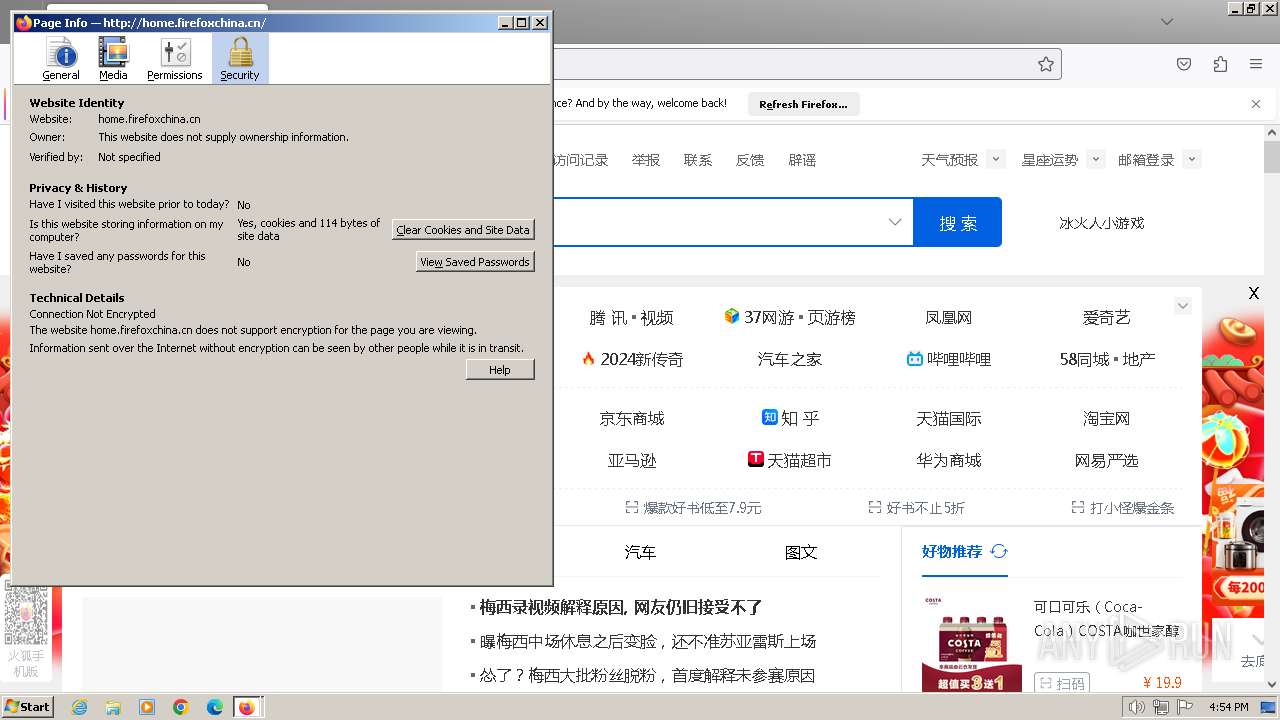
Task: Launch Microsoft Edge from taskbar
Action: pyautogui.click(x=215, y=707)
